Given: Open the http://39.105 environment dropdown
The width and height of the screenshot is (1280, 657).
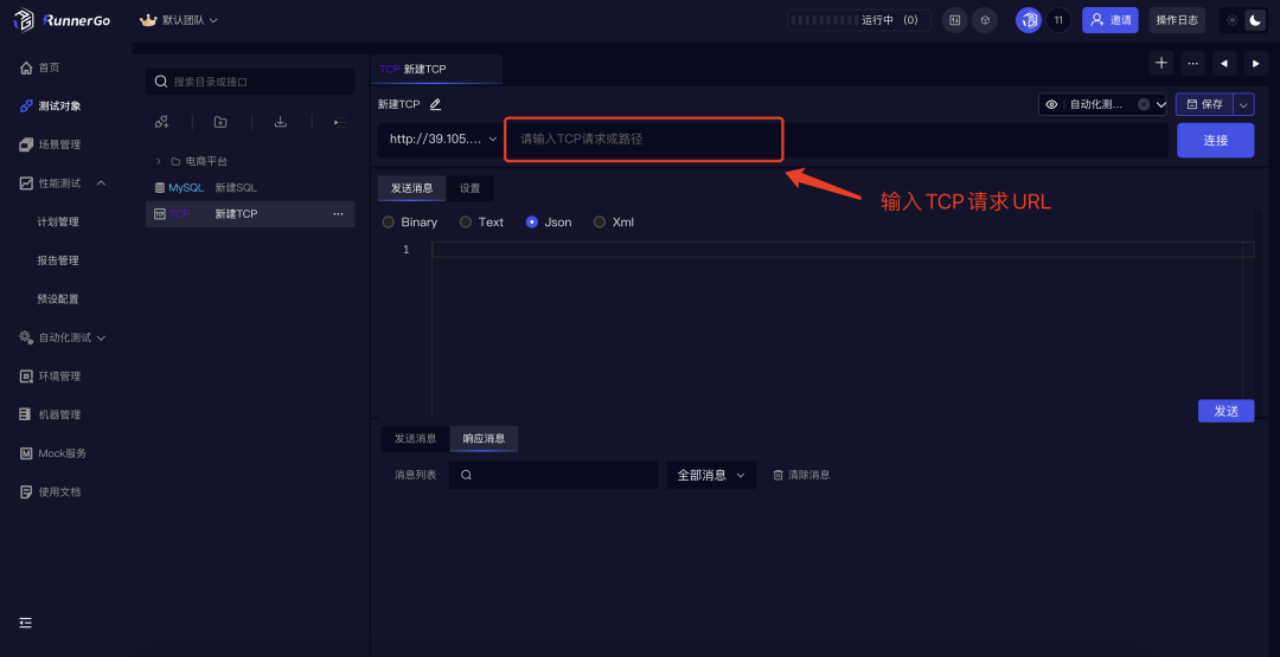Looking at the screenshot, I should 442,139.
